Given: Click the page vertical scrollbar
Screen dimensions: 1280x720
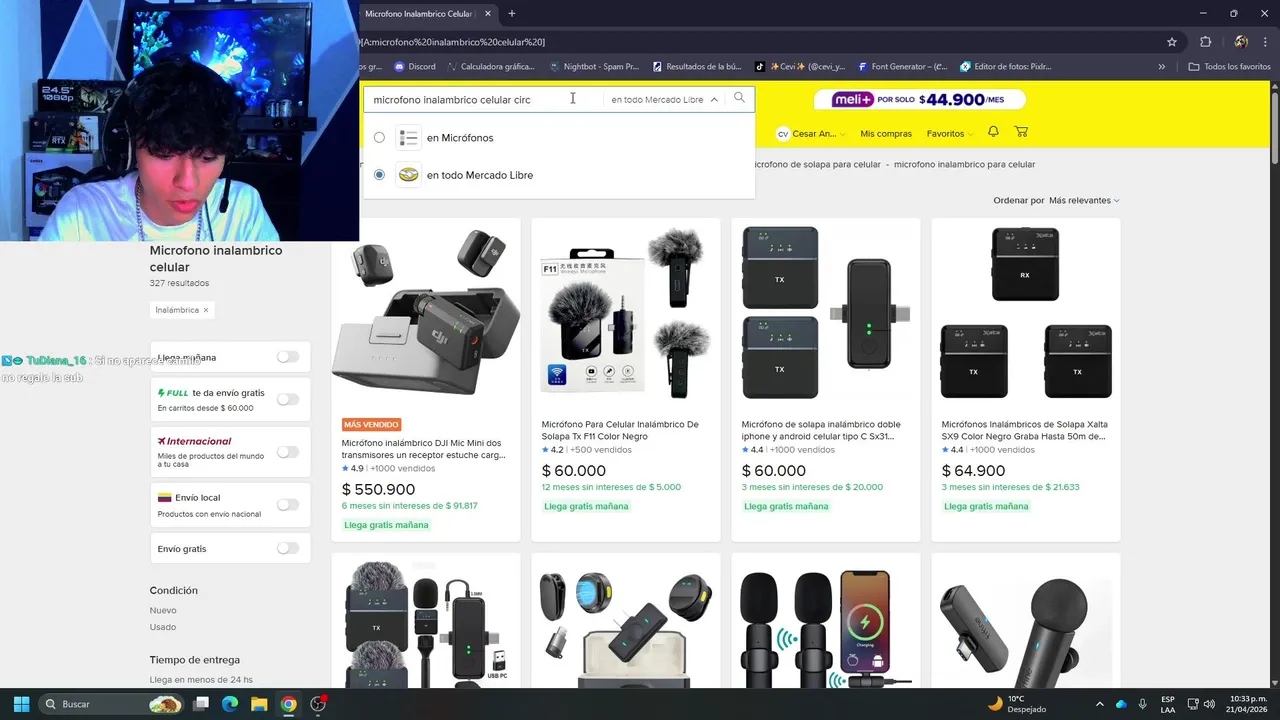Looking at the screenshot, I should (x=1274, y=380).
